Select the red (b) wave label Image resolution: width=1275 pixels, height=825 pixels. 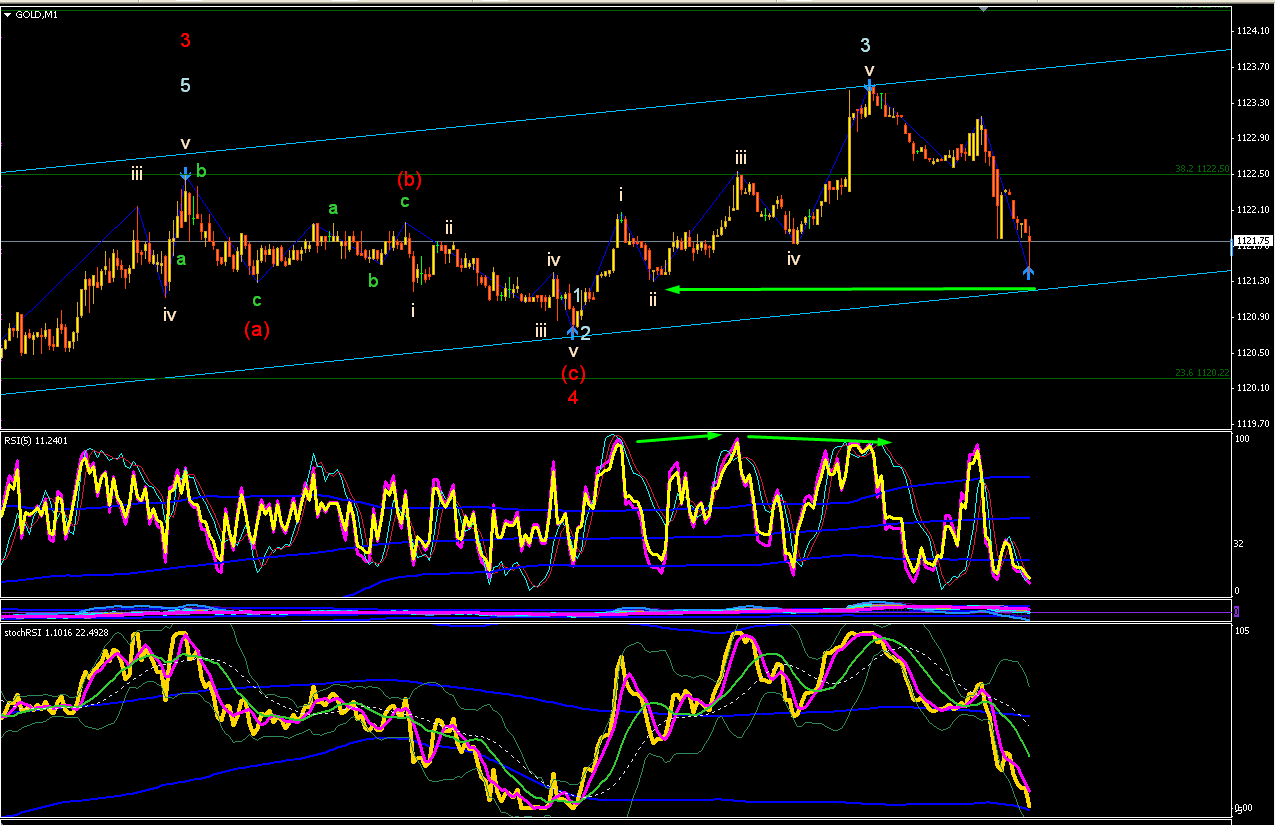tap(409, 180)
